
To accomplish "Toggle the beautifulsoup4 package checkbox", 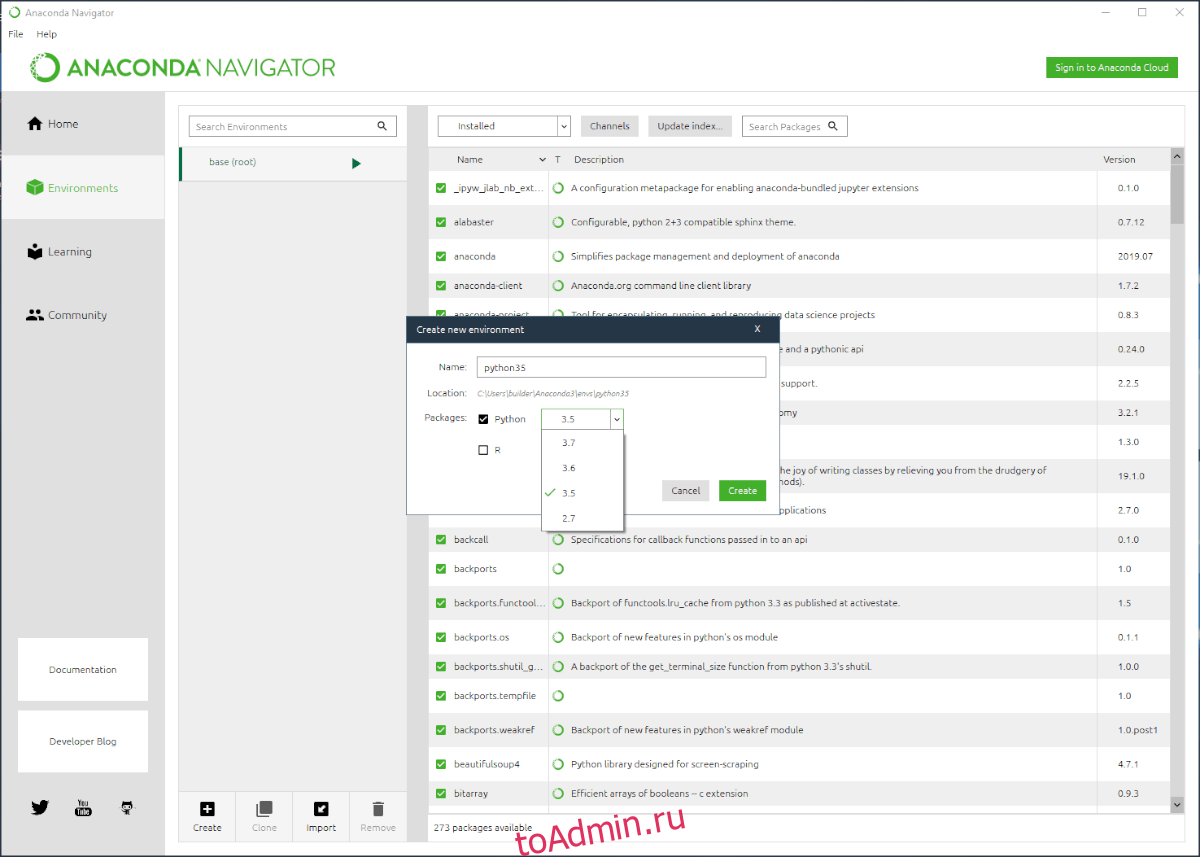I will click(441, 764).
